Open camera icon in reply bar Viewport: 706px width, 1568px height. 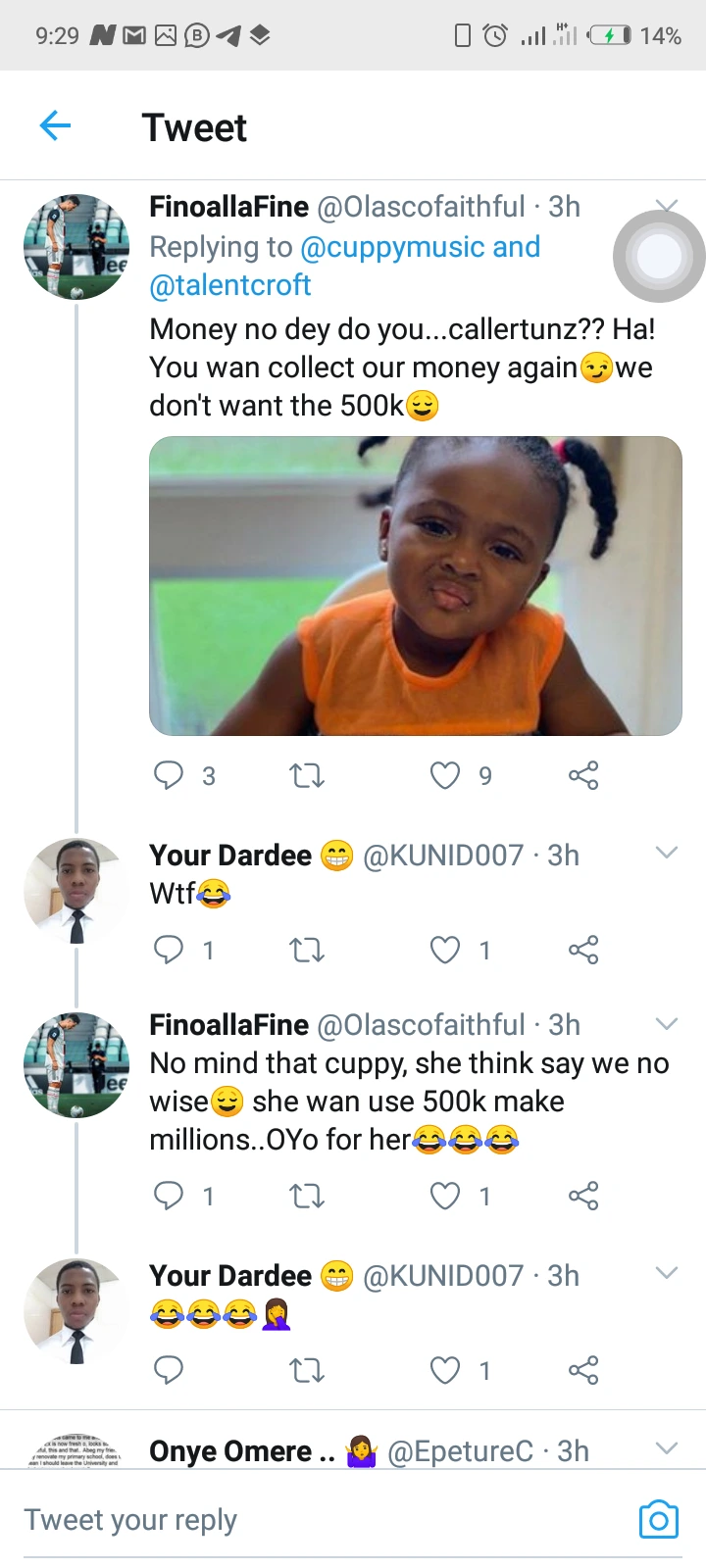pyautogui.click(x=658, y=1519)
